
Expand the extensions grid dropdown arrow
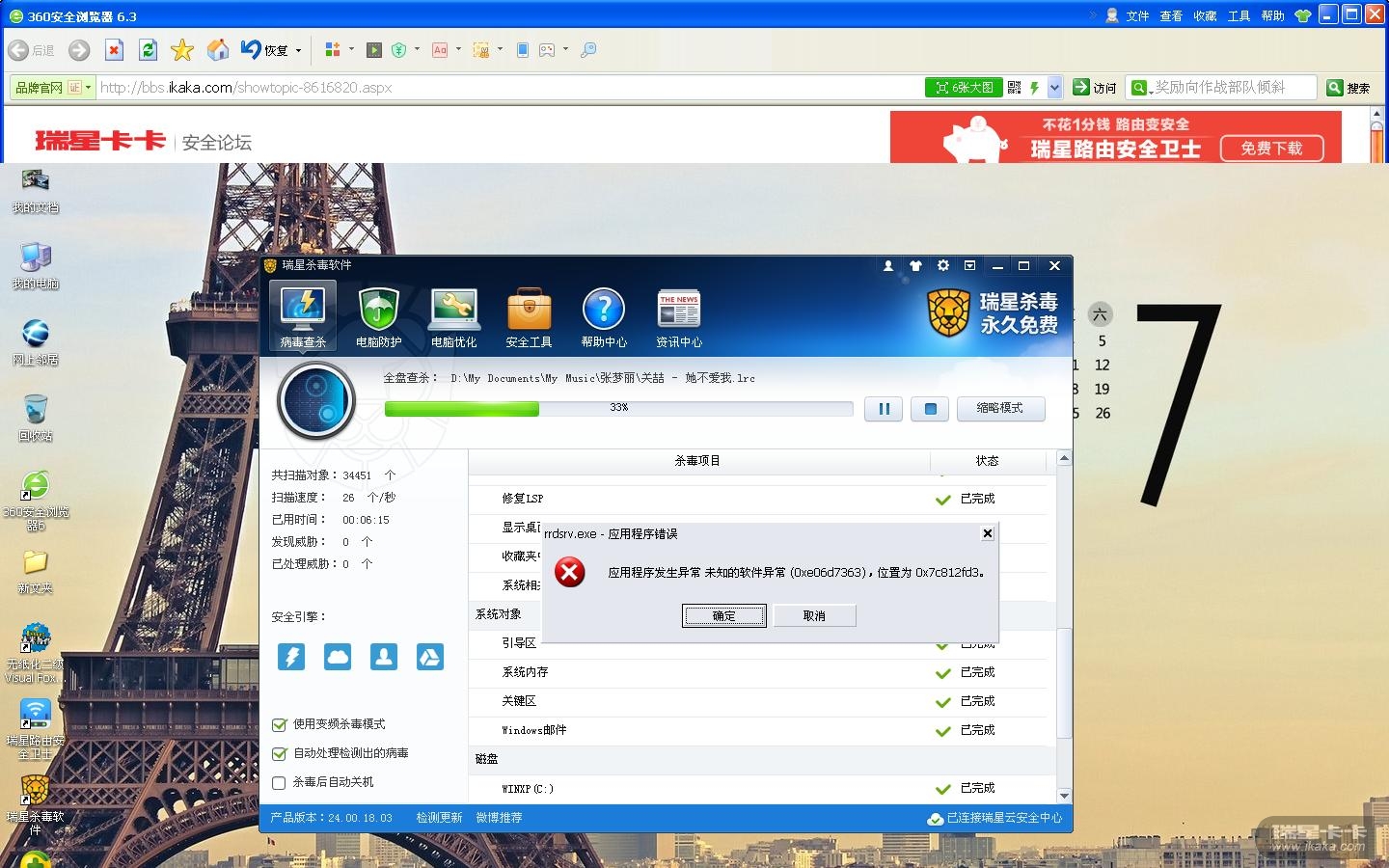(351, 50)
